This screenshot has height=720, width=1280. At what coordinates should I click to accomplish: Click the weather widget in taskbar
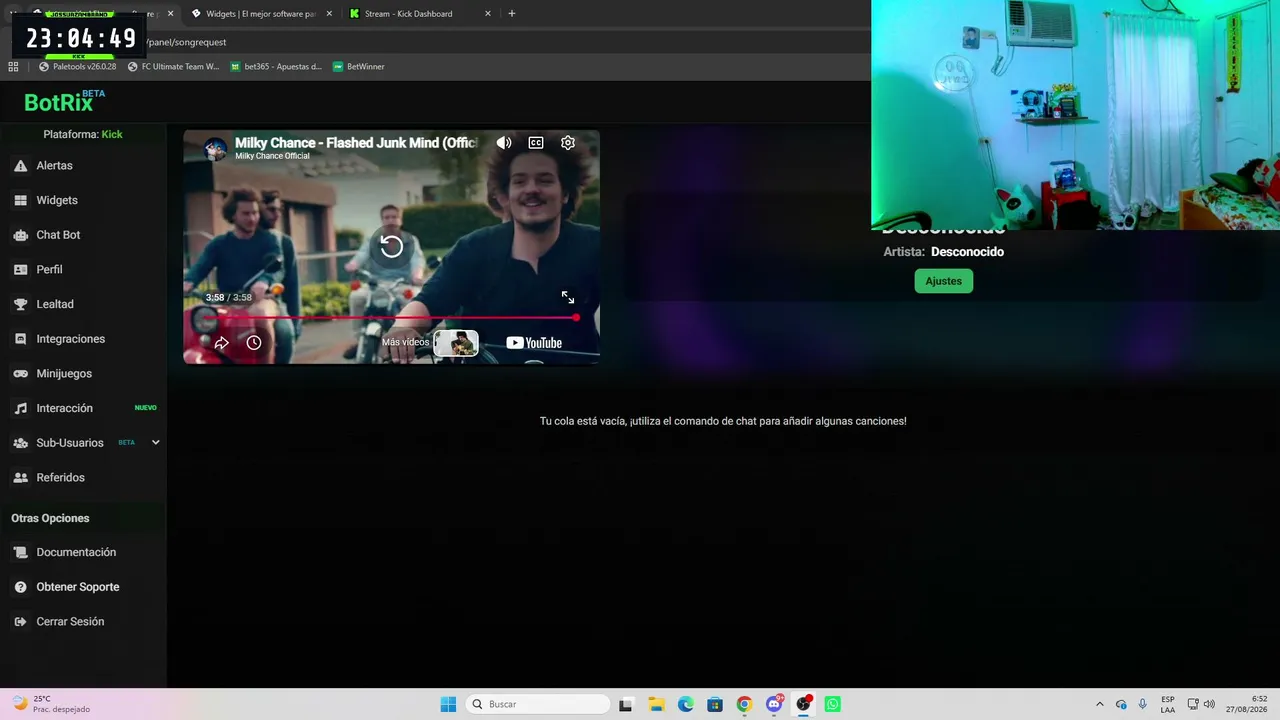pyautogui.click(x=50, y=704)
